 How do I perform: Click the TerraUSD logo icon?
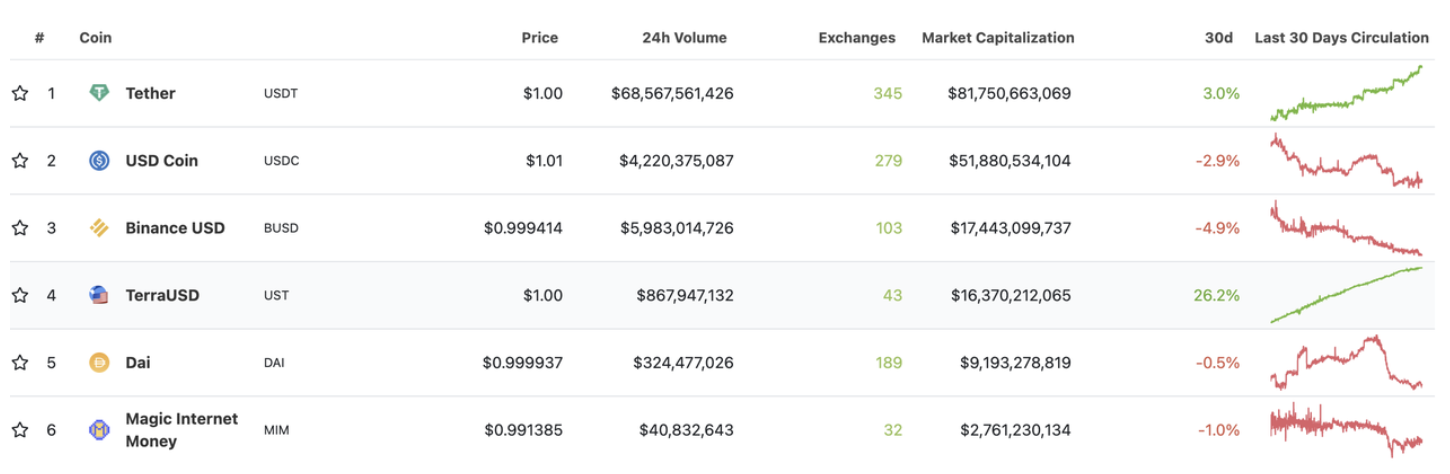click(99, 295)
